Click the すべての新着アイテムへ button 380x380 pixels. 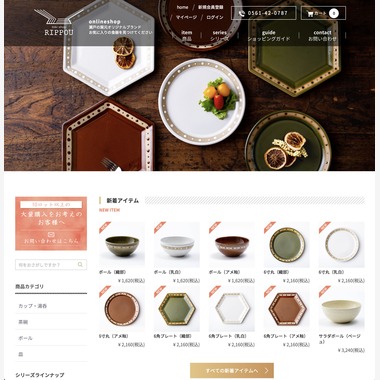(x=232, y=371)
